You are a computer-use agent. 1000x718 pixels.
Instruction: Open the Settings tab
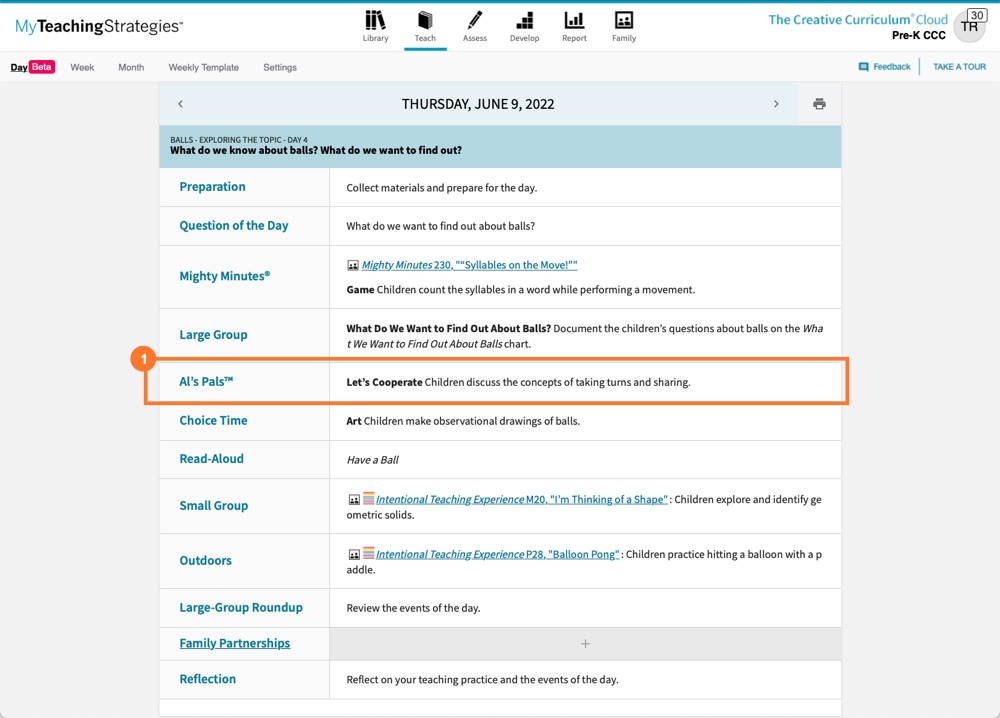(280, 67)
